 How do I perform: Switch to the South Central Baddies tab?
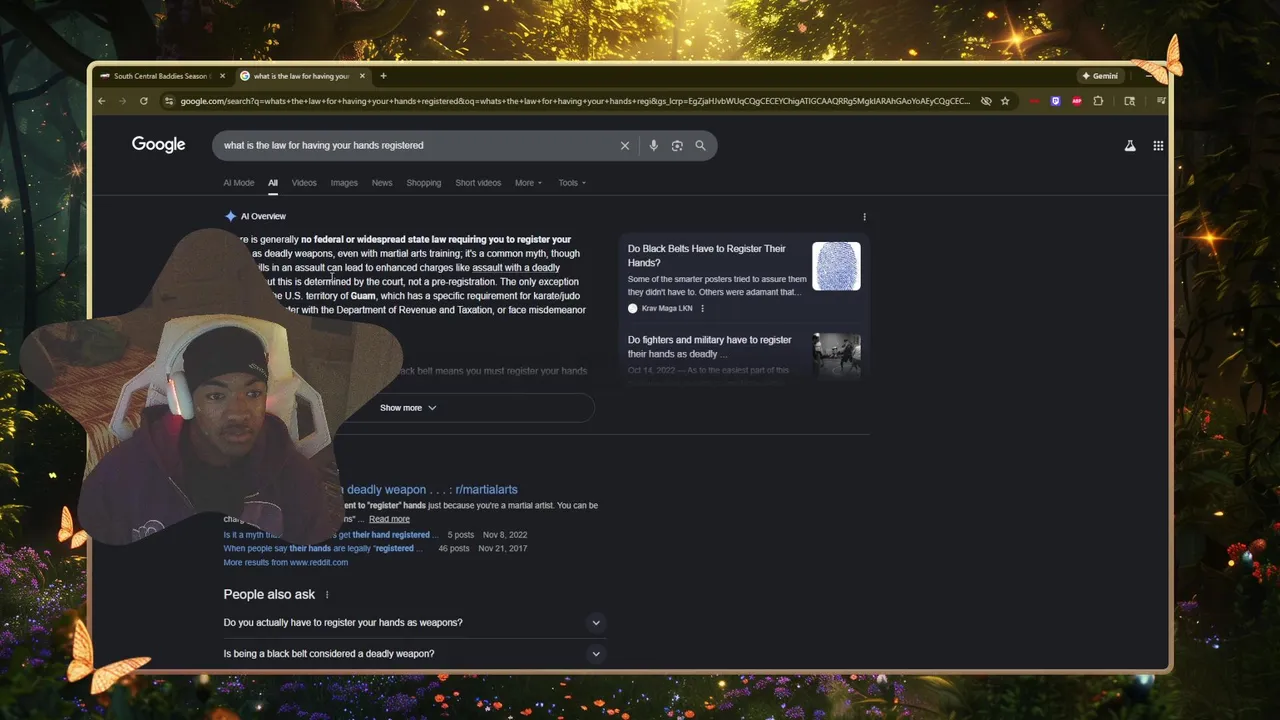click(x=160, y=76)
